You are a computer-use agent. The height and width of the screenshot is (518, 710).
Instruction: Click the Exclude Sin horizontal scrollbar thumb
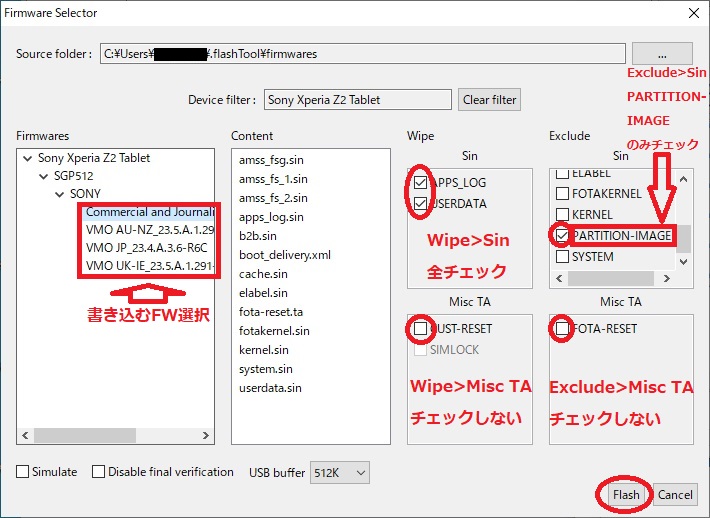[611, 278]
